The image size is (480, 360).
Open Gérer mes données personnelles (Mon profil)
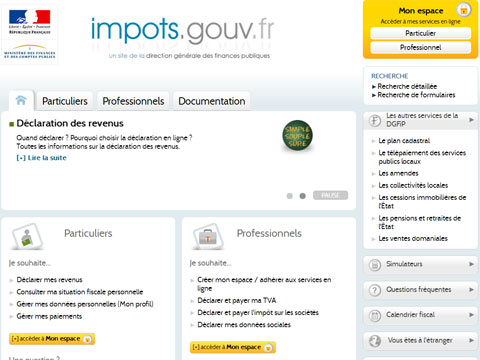tap(85, 304)
